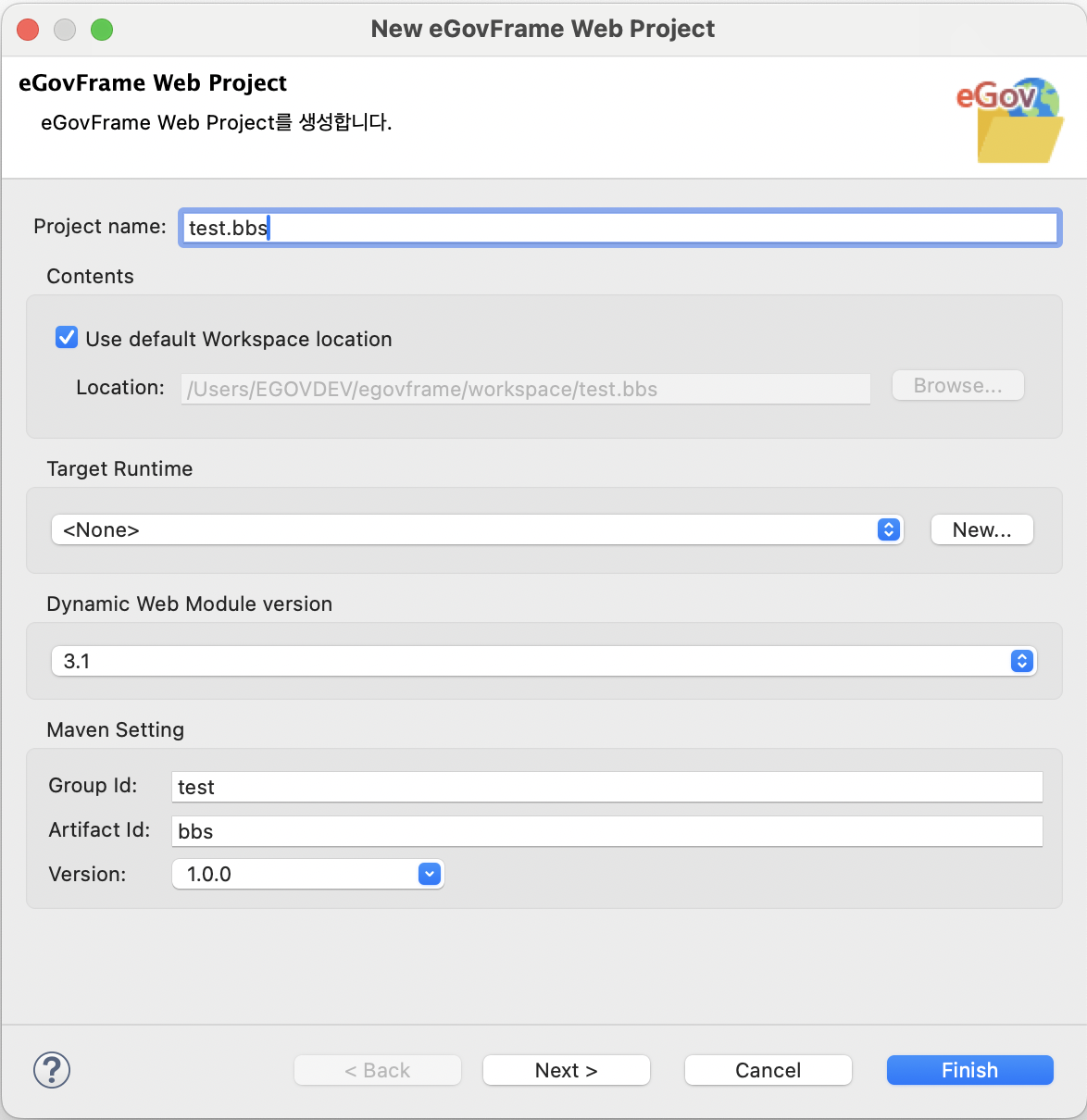The height and width of the screenshot is (1120, 1087).
Task: Click the eGov folder logo icon
Action: [1009, 120]
